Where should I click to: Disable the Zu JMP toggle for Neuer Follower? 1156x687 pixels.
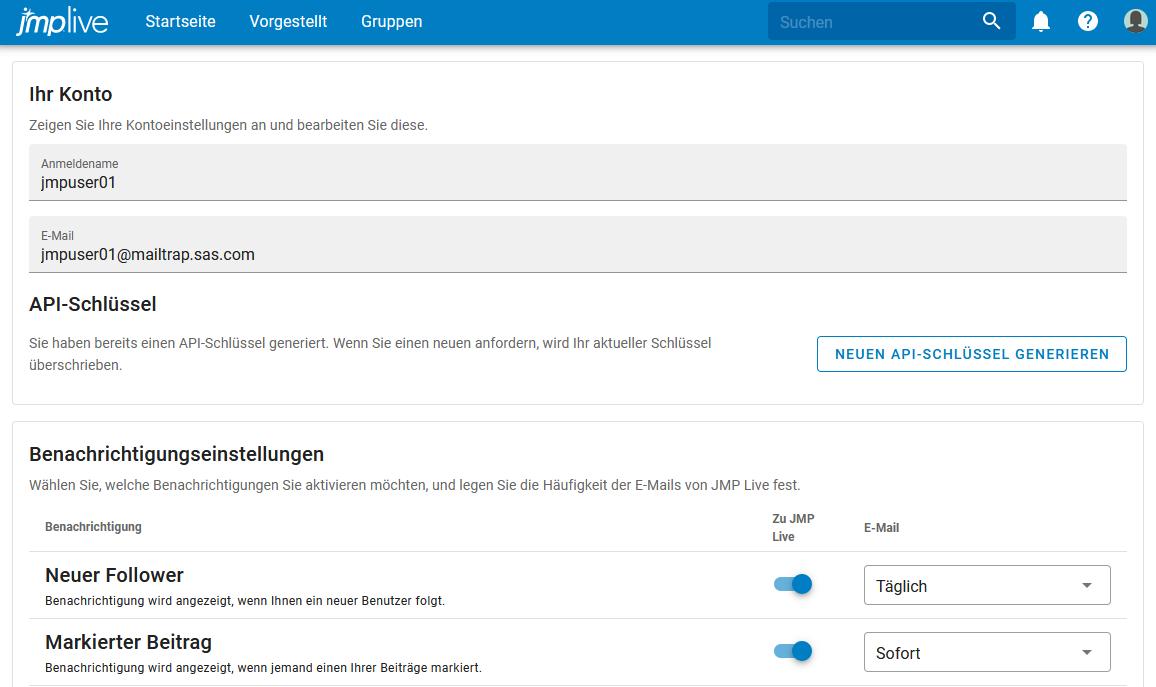pos(792,584)
